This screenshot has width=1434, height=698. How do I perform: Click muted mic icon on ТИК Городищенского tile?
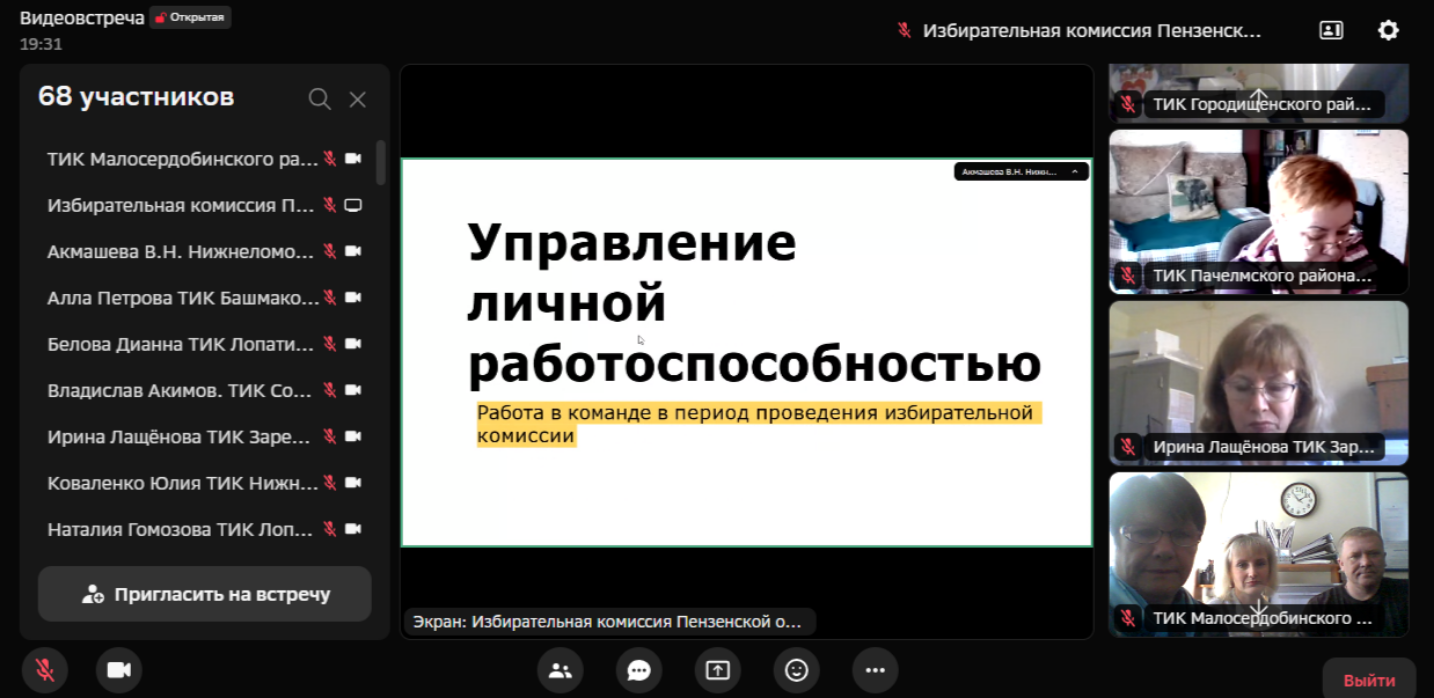coord(1128,104)
